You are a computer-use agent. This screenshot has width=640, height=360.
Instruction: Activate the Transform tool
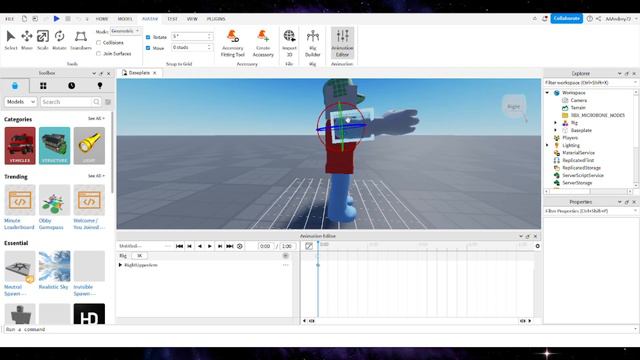point(81,40)
